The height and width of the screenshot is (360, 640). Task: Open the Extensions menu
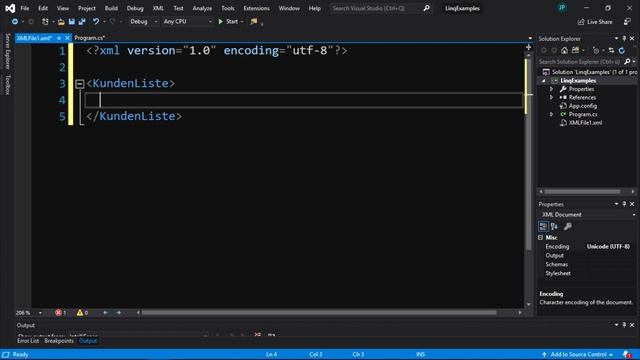pyautogui.click(x=256, y=8)
